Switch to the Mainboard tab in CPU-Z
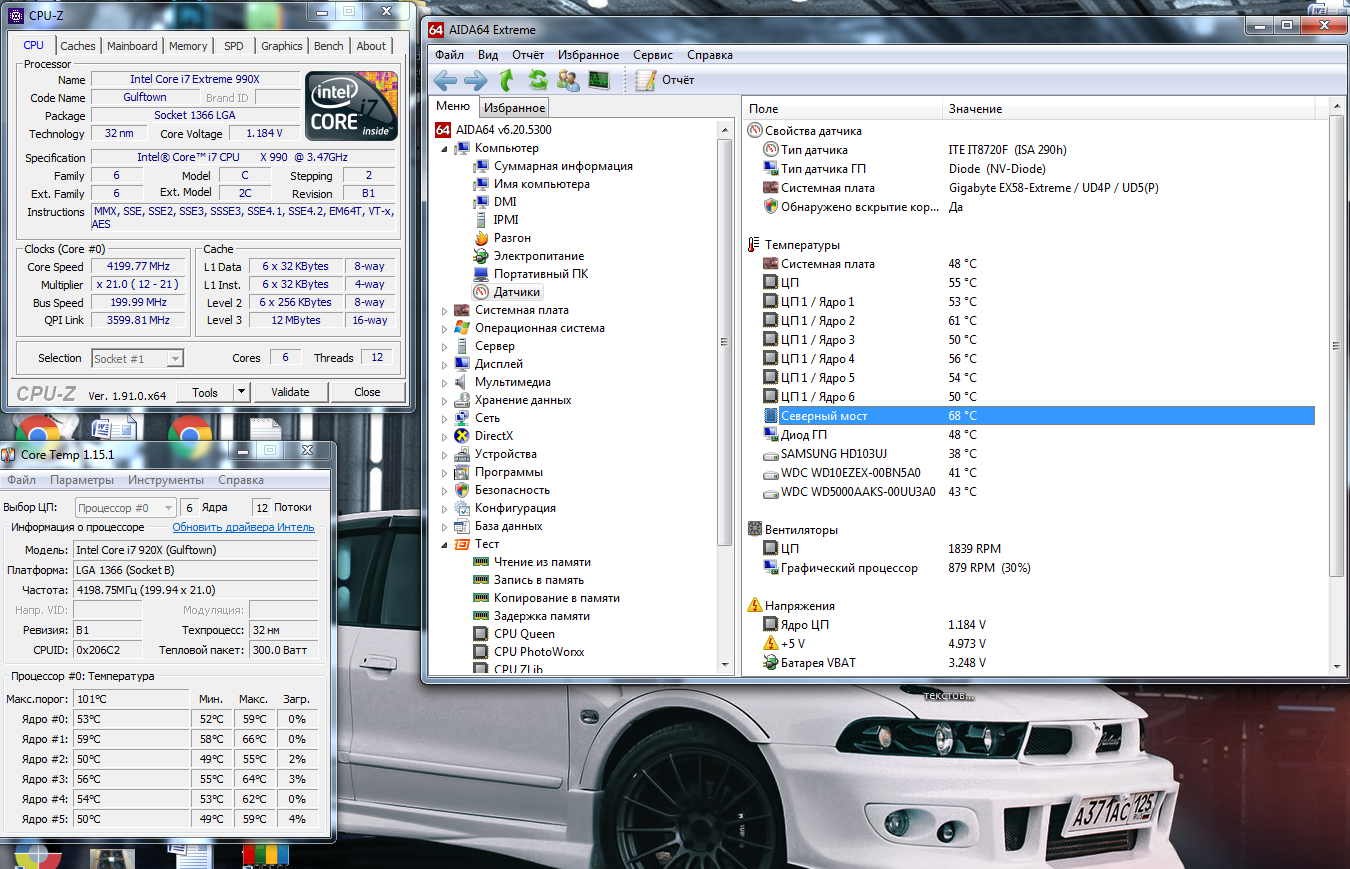The width and height of the screenshot is (1350, 869). [x=132, y=46]
